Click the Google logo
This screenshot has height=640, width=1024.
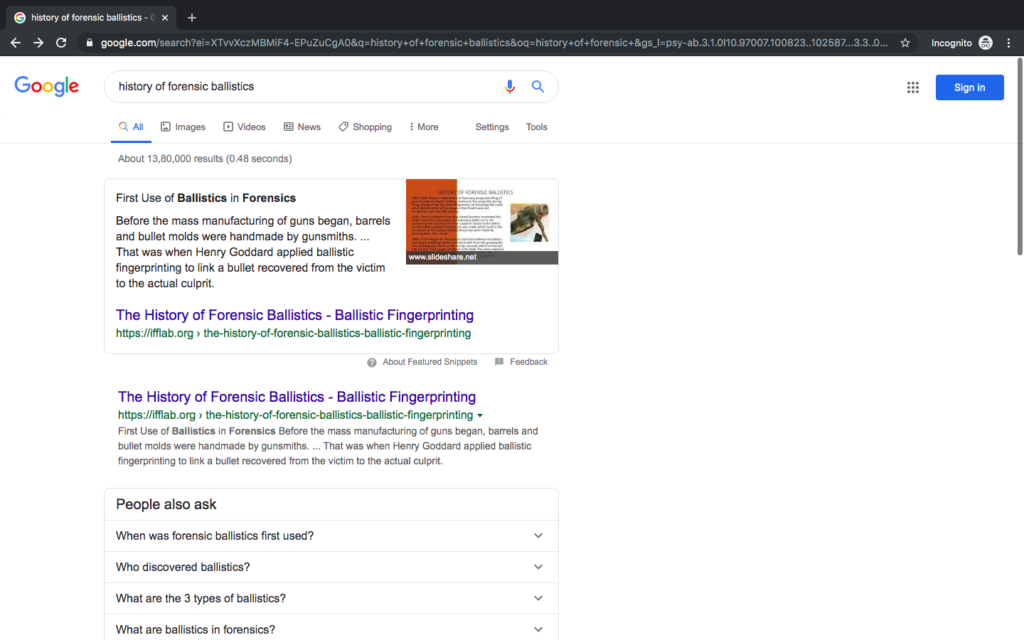click(x=46, y=86)
